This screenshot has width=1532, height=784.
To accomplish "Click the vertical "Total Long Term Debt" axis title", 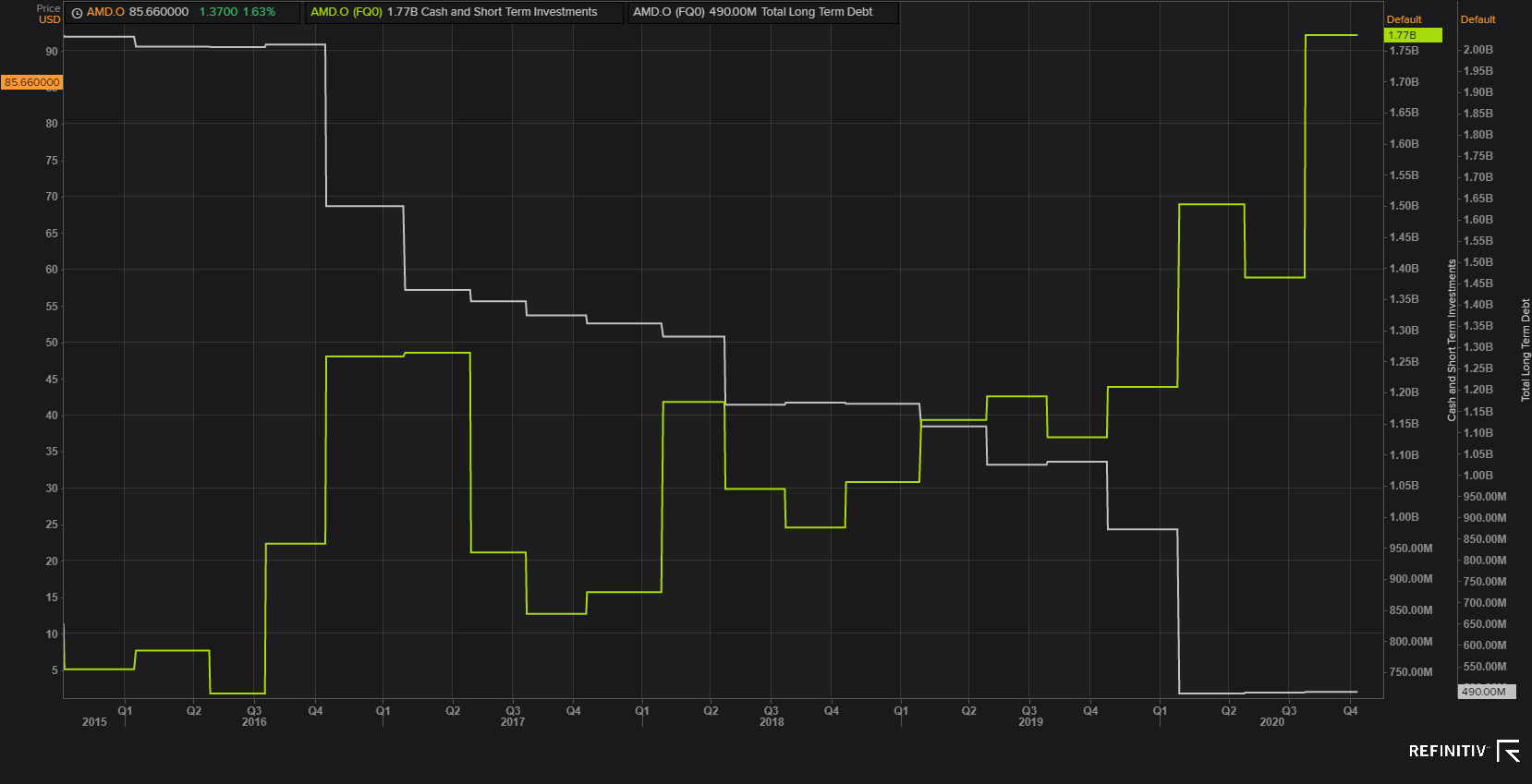I will coord(1526,350).
